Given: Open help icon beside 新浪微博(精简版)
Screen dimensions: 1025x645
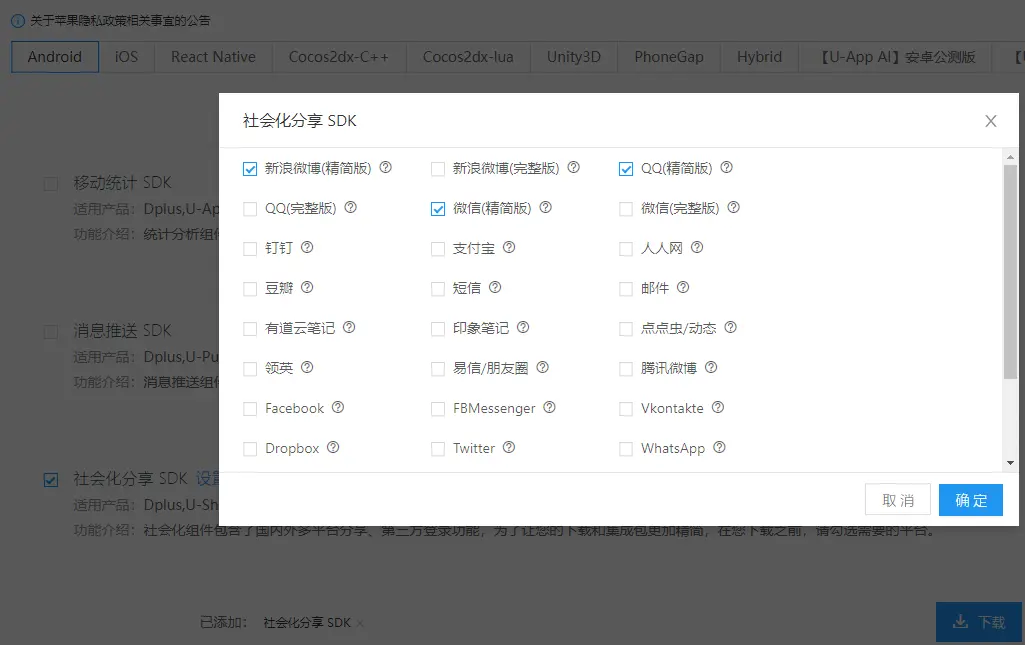Looking at the screenshot, I should [x=386, y=167].
